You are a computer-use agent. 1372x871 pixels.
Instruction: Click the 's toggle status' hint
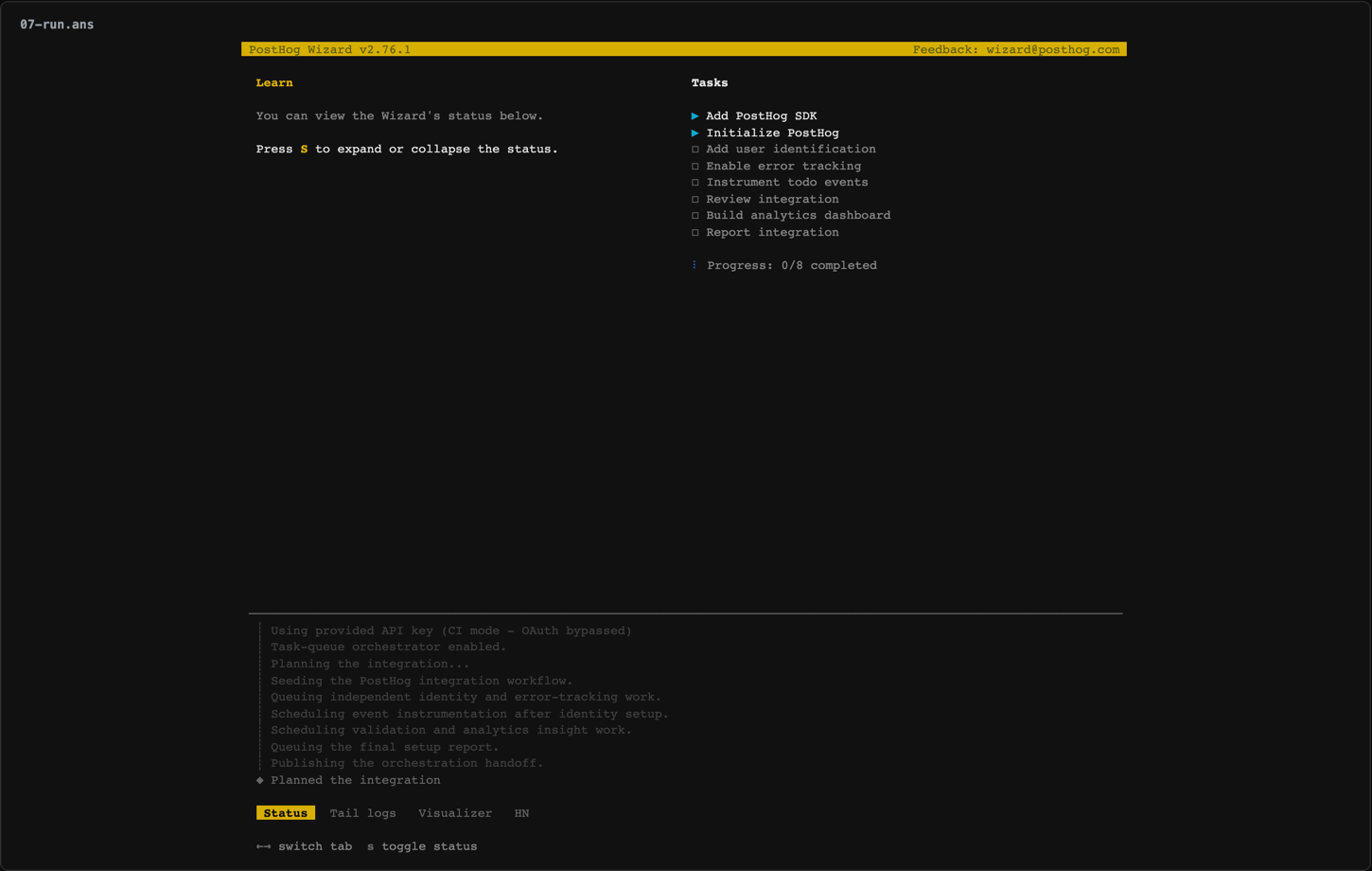point(422,846)
